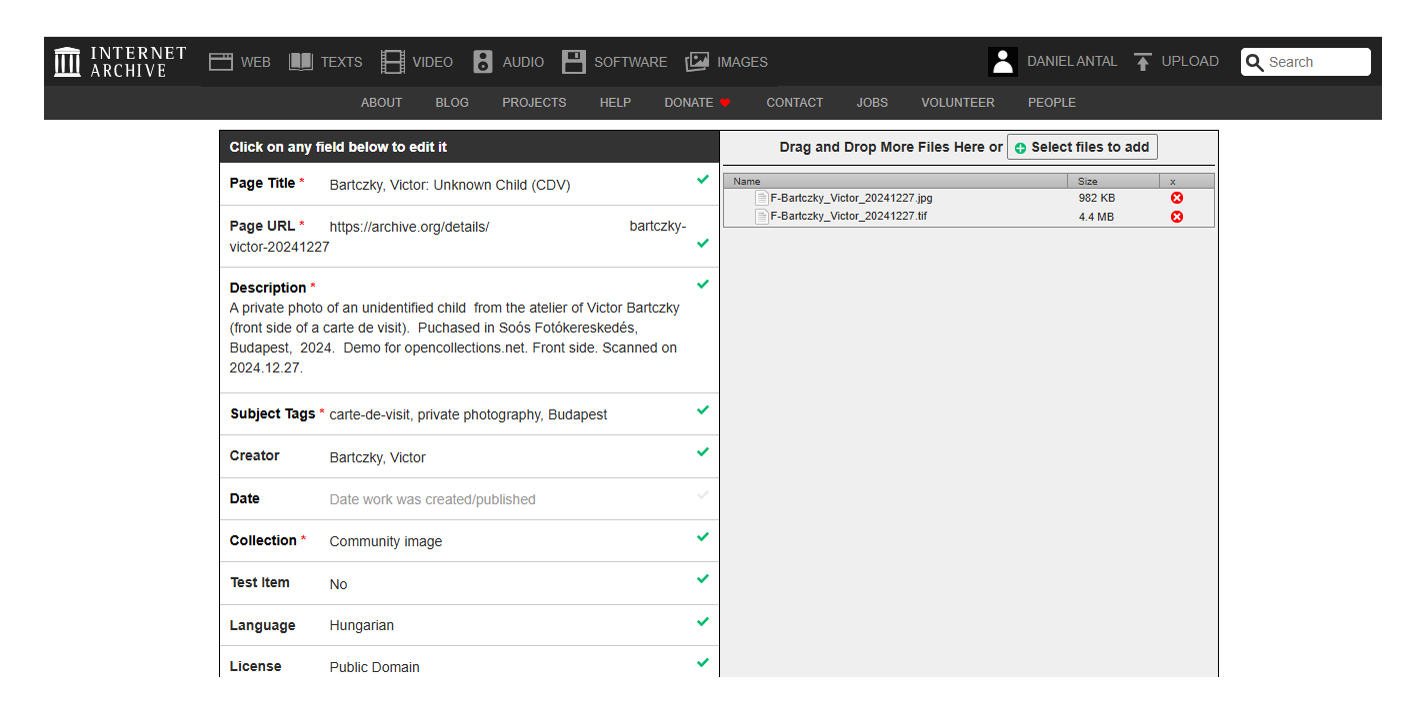Click the Daniel Antal user avatar
This screenshot has height=713, width=1426.
click(x=1002, y=62)
